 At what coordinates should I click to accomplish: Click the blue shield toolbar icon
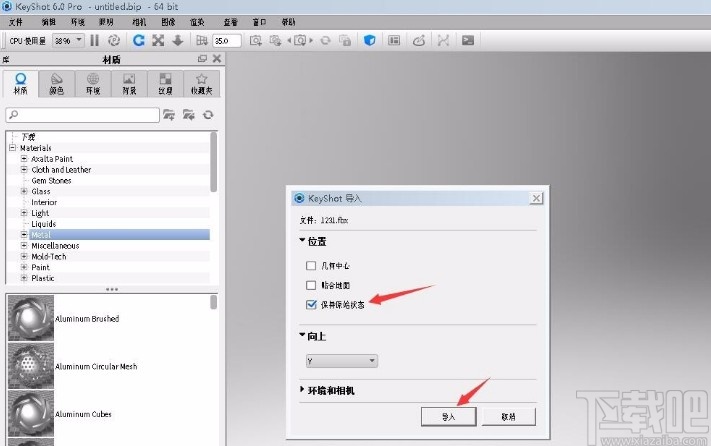[x=370, y=40]
